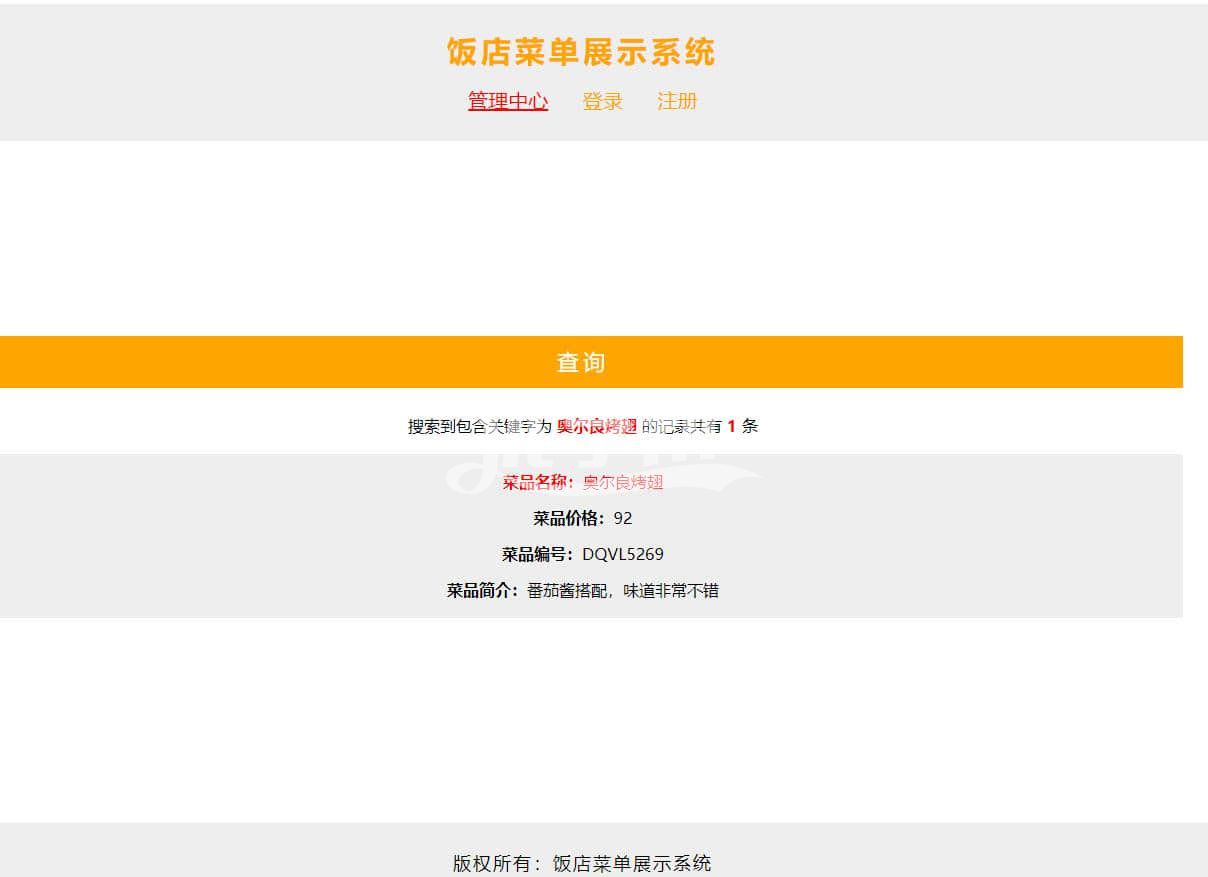Go to the 注册 page link
The height and width of the screenshot is (877, 1208).
click(676, 101)
